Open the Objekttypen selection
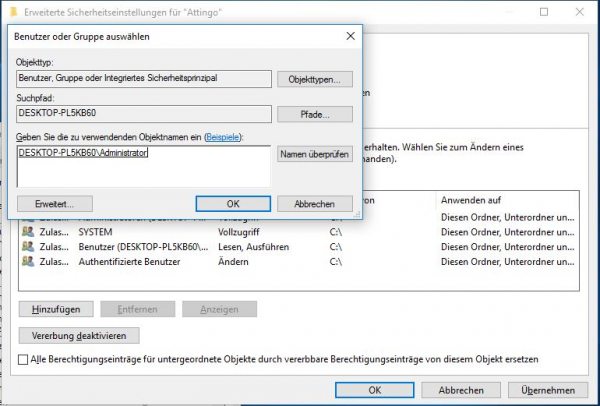The height and width of the screenshot is (406, 600). (314, 78)
